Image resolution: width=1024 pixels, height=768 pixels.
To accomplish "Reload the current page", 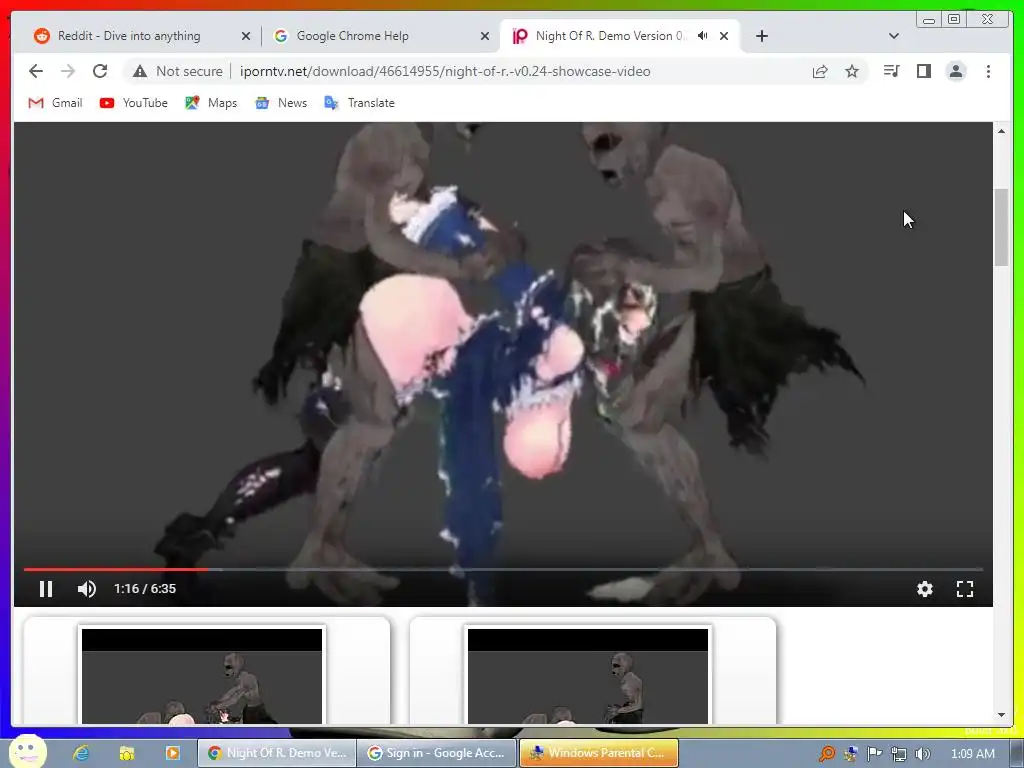I will tap(100, 71).
